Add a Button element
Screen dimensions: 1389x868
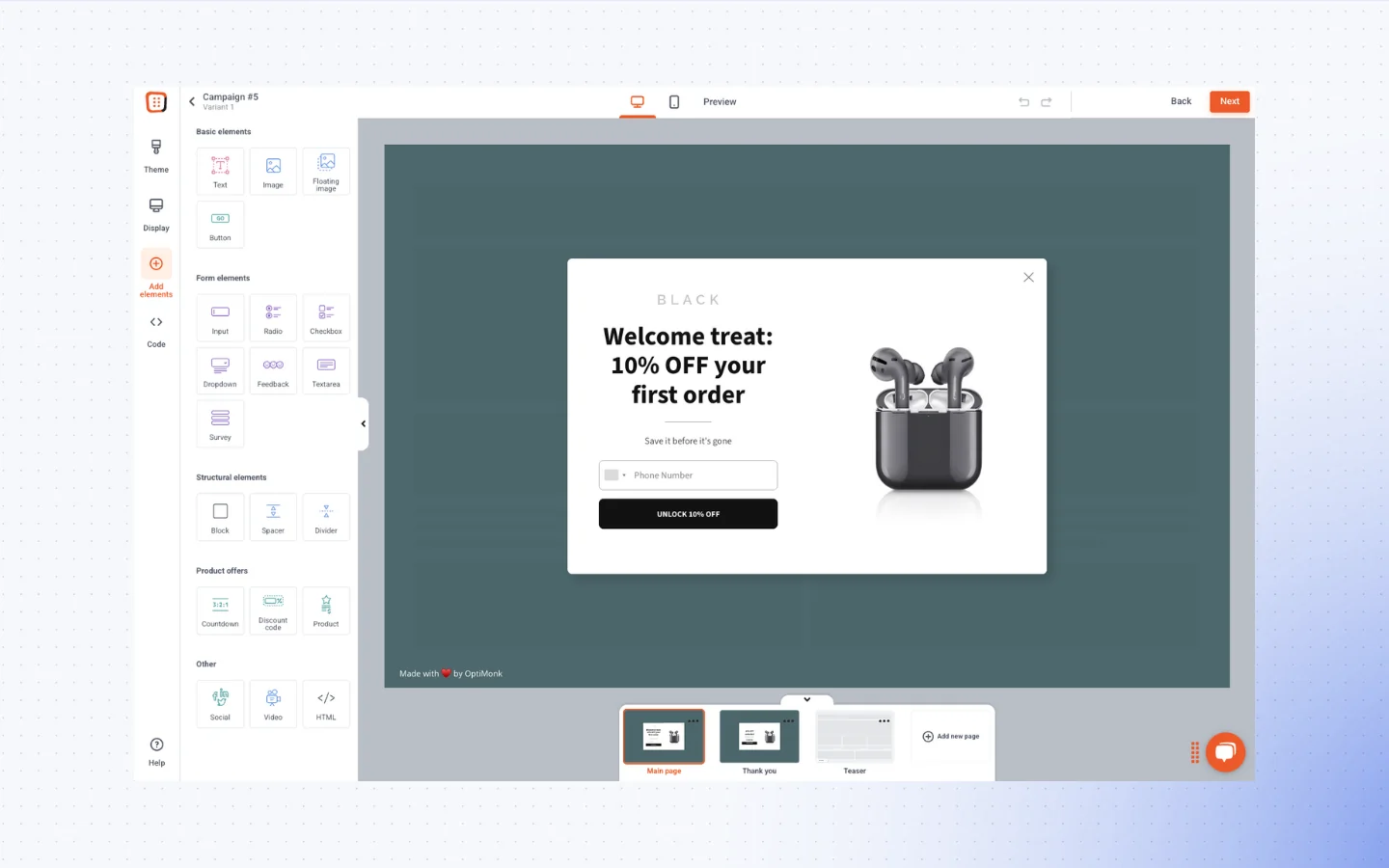220,225
